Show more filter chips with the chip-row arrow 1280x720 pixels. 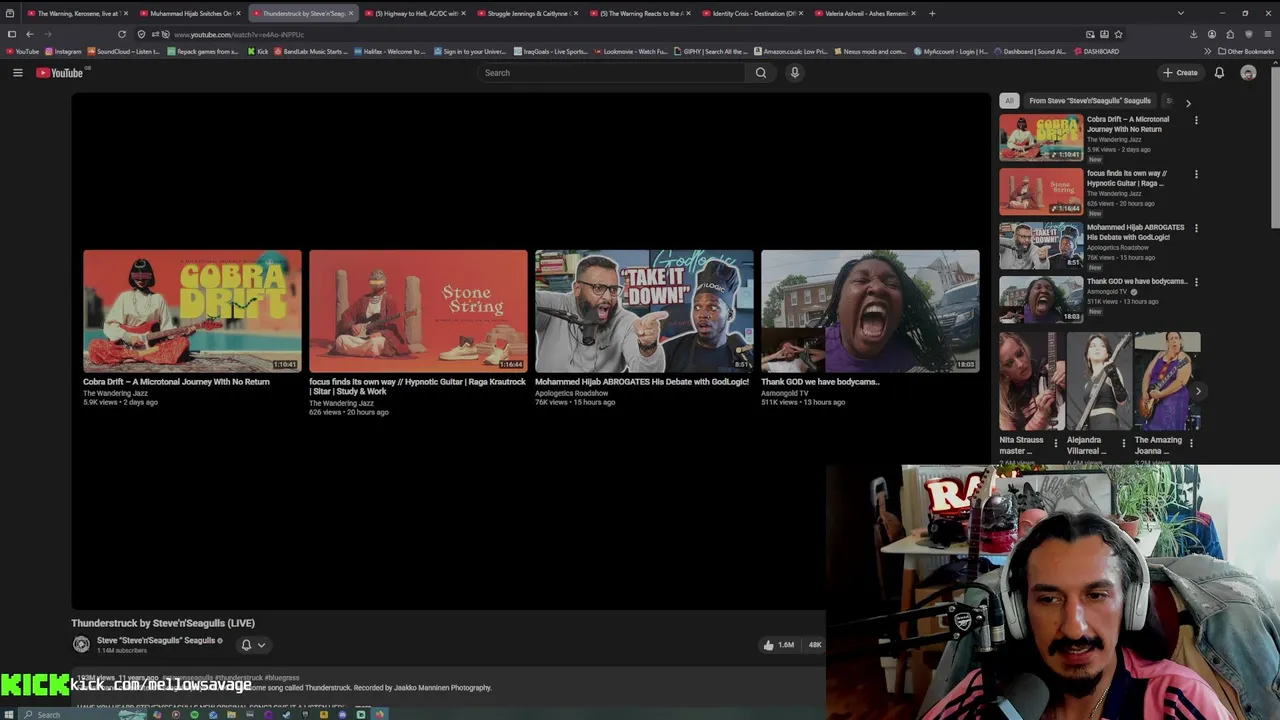tap(1188, 103)
